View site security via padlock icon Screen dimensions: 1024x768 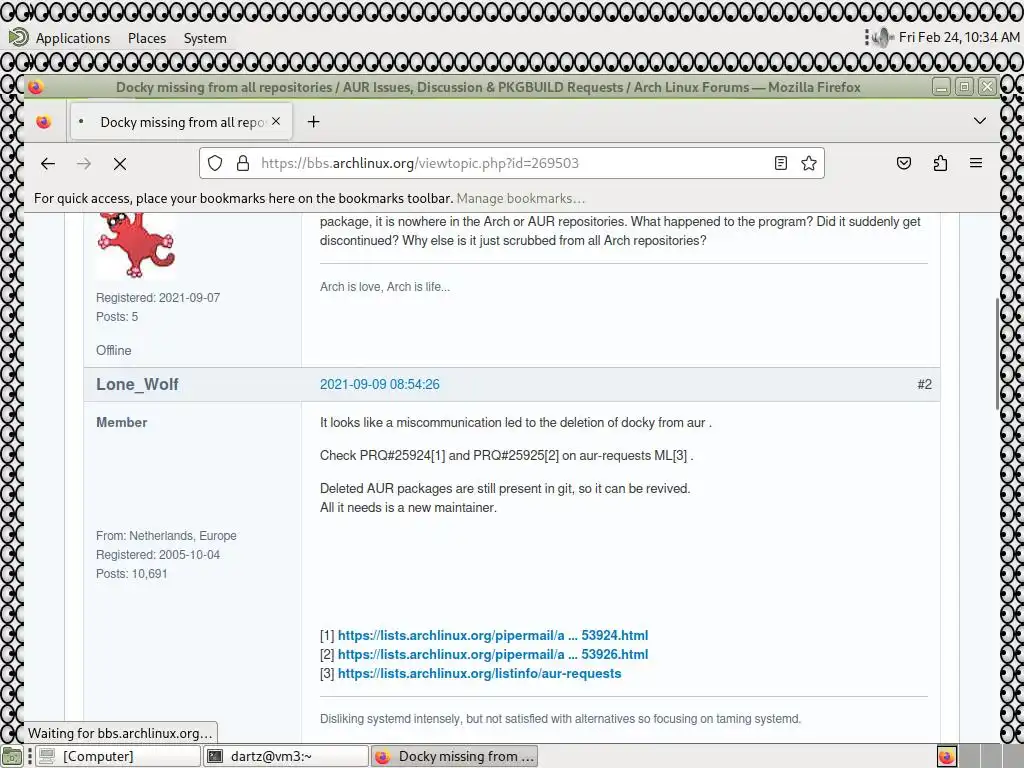pos(242,163)
